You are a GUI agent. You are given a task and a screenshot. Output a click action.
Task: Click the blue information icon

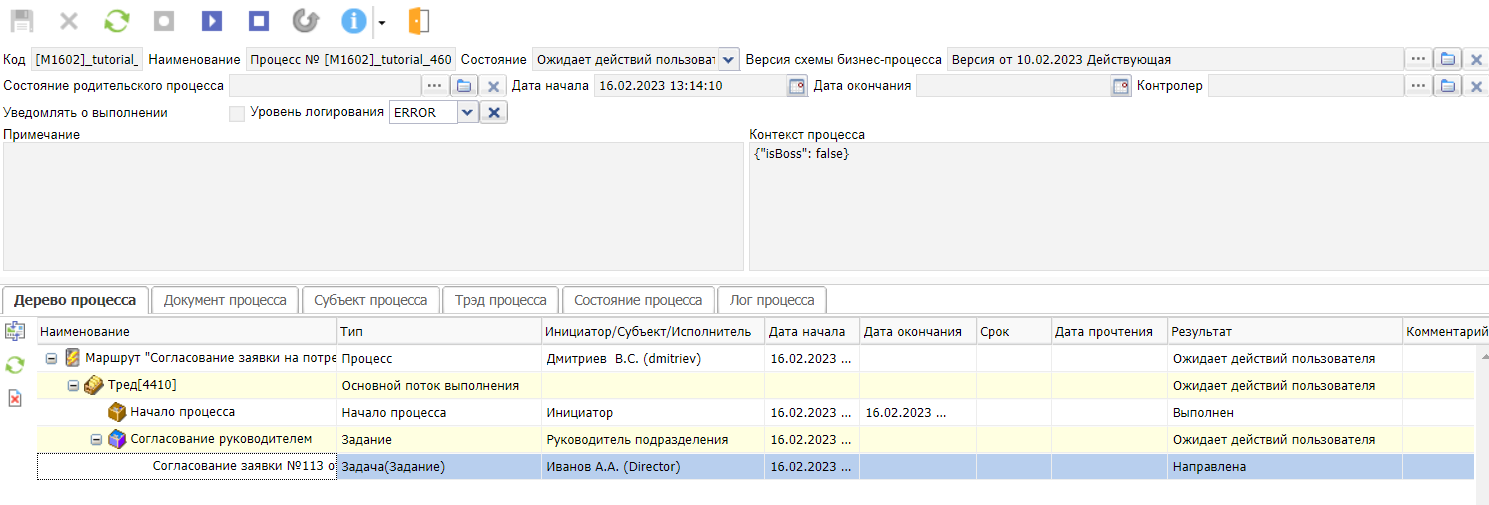353,21
